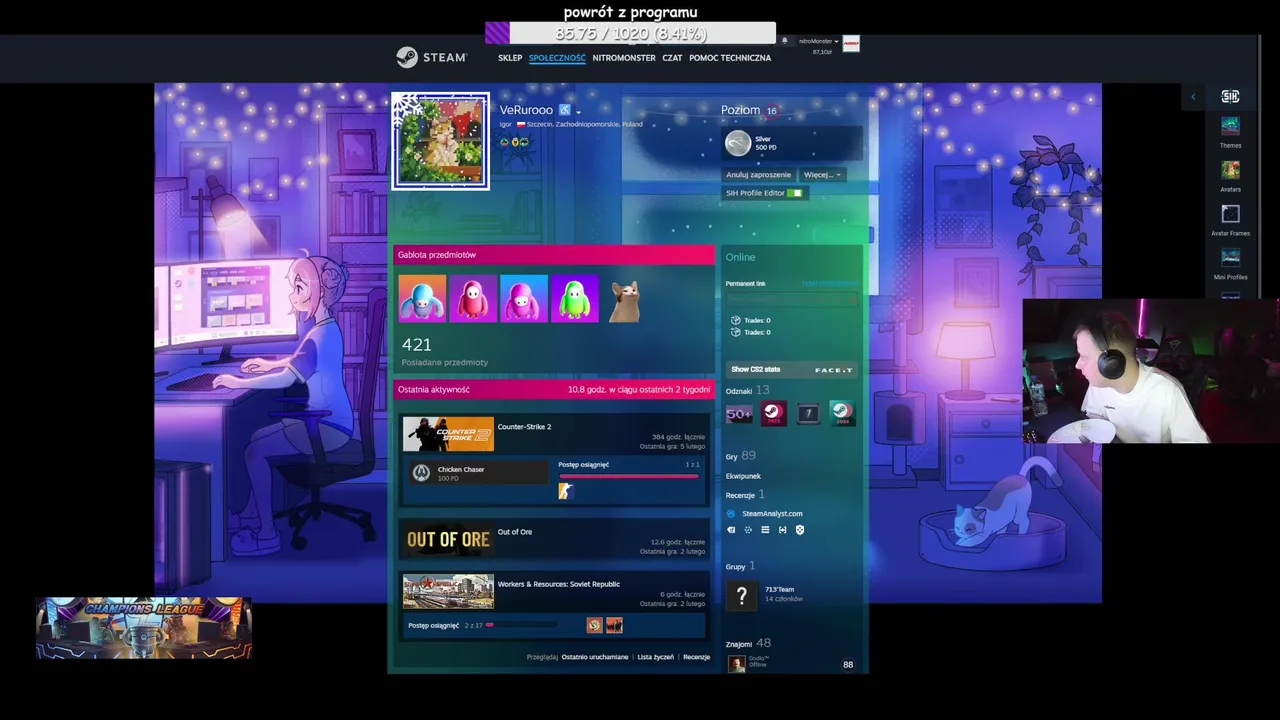The image size is (1280, 720).
Task: Expand the Więcej... dropdown
Action: click(821, 174)
